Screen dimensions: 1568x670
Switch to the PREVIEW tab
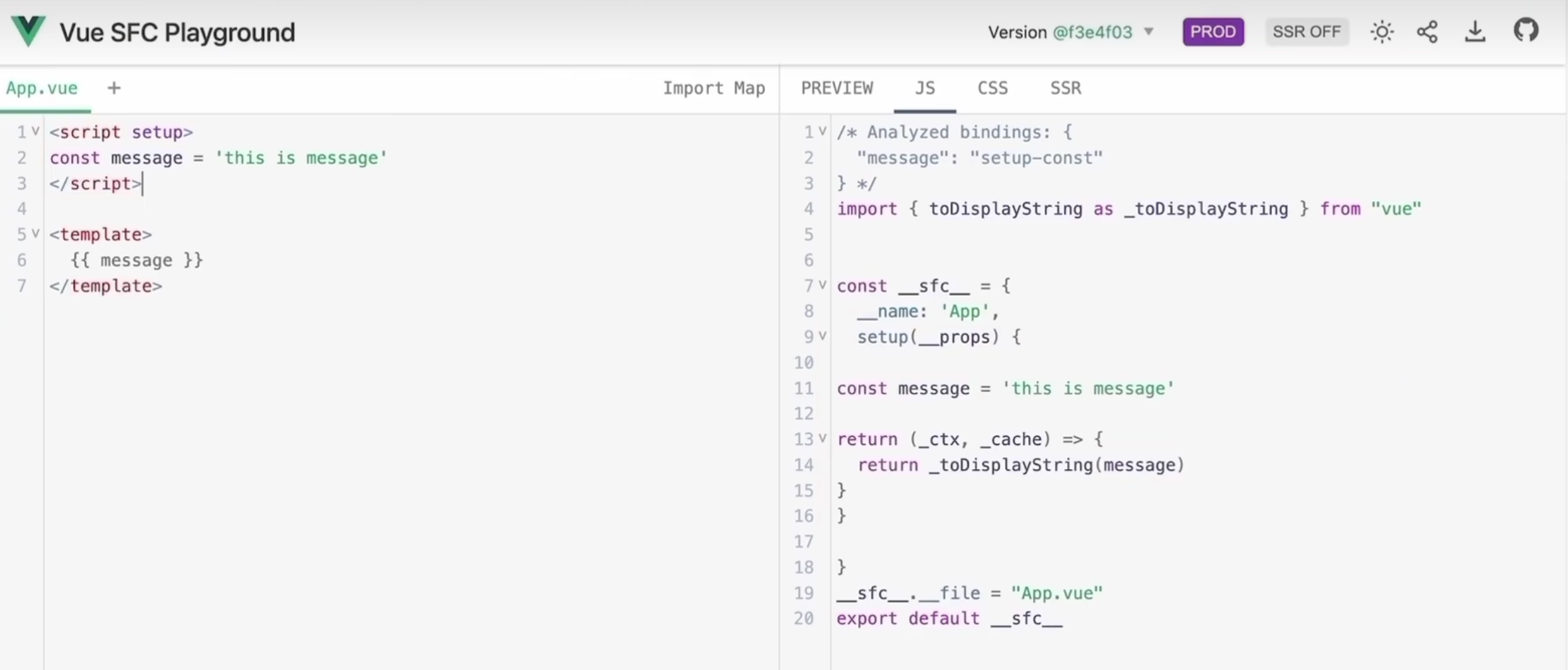837,88
